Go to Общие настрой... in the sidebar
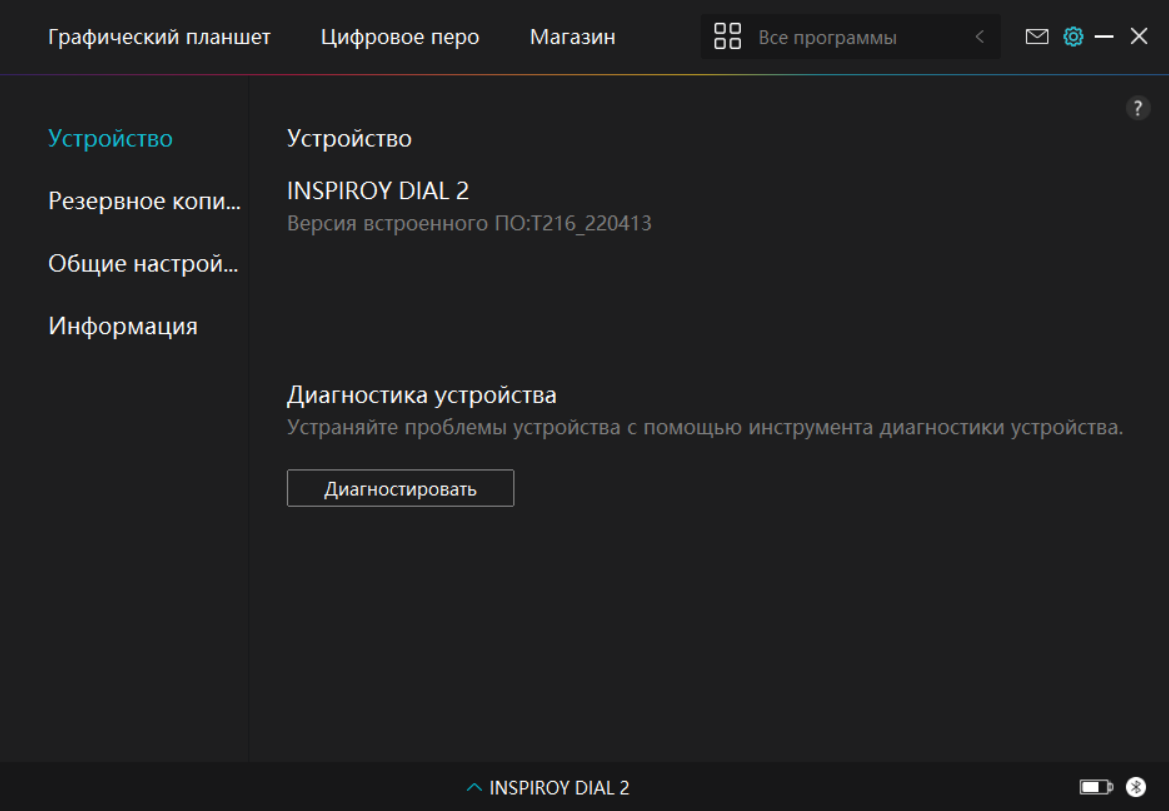The width and height of the screenshot is (1169, 811). (x=143, y=264)
